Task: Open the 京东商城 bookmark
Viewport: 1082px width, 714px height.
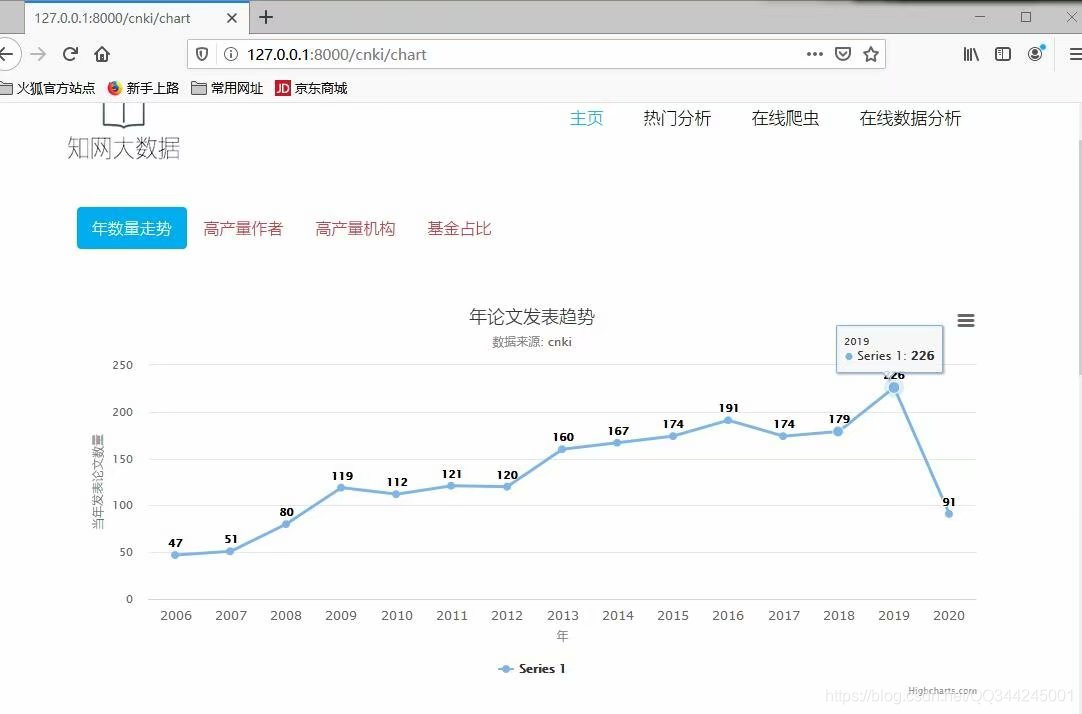Action: click(x=311, y=88)
